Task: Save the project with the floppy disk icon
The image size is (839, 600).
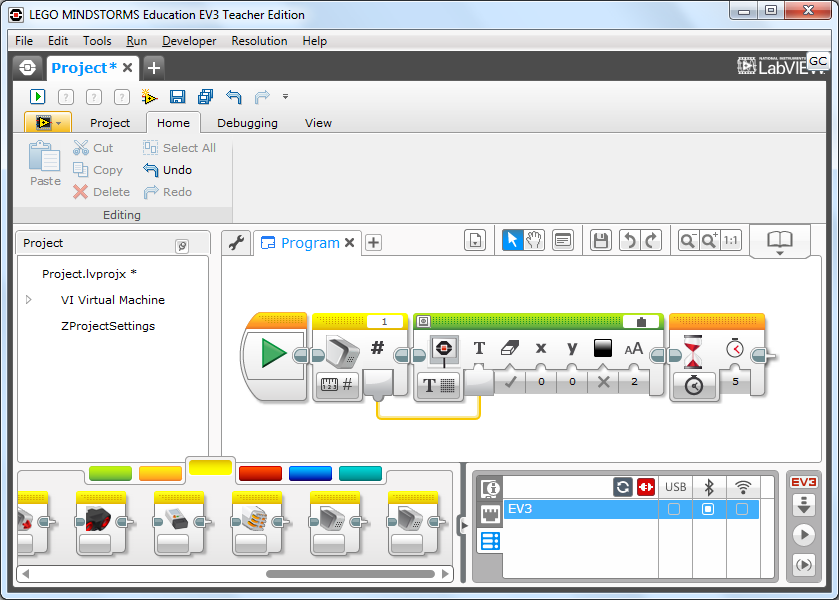Action: [177, 97]
